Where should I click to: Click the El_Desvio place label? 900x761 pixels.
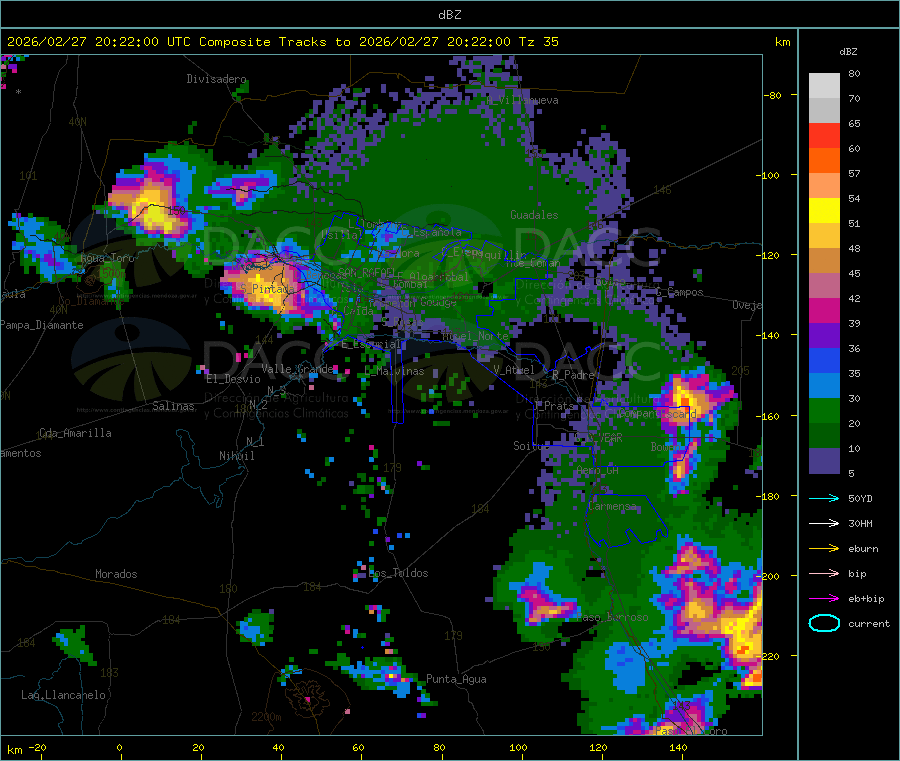[234, 379]
